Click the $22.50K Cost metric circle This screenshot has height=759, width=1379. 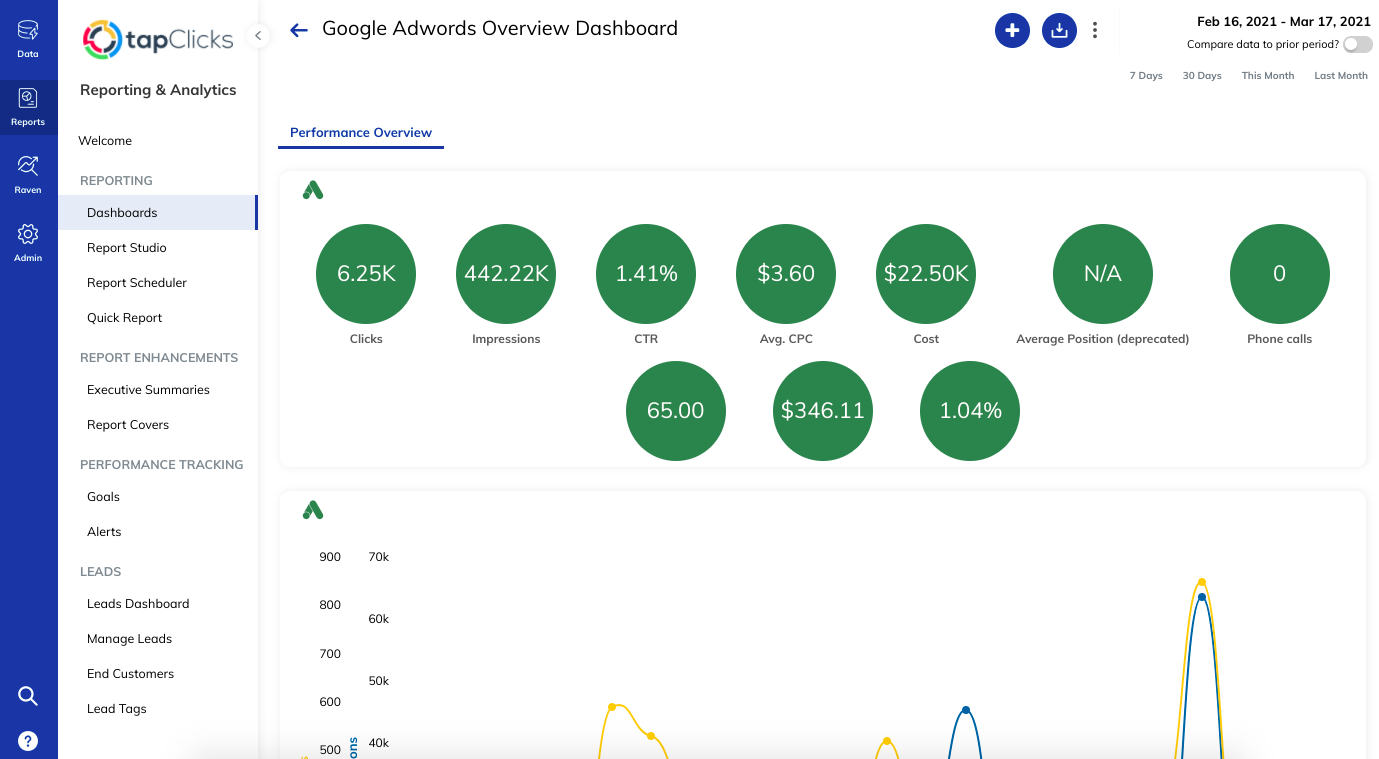(926, 274)
